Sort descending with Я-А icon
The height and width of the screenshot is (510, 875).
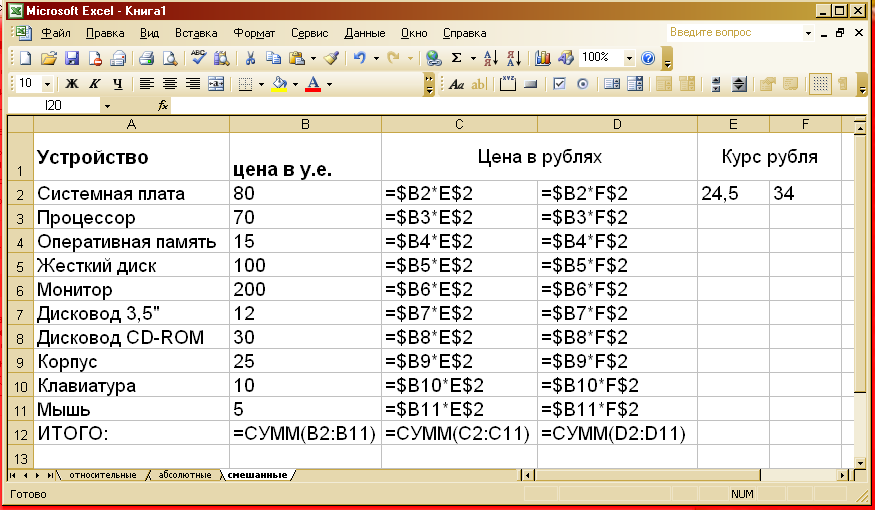[x=514, y=57]
